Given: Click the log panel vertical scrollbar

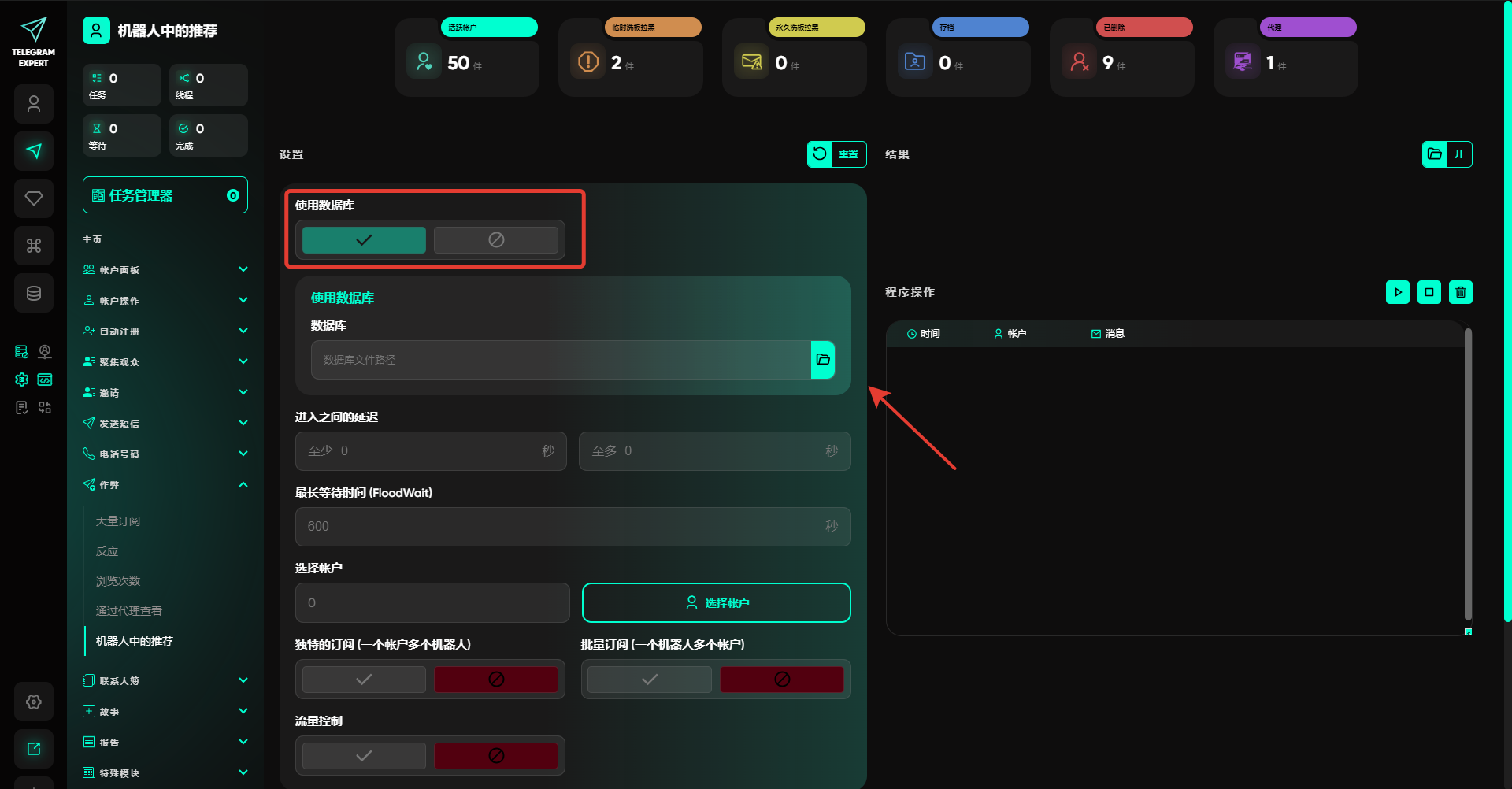Looking at the screenshot, I should coord(1468,472).
